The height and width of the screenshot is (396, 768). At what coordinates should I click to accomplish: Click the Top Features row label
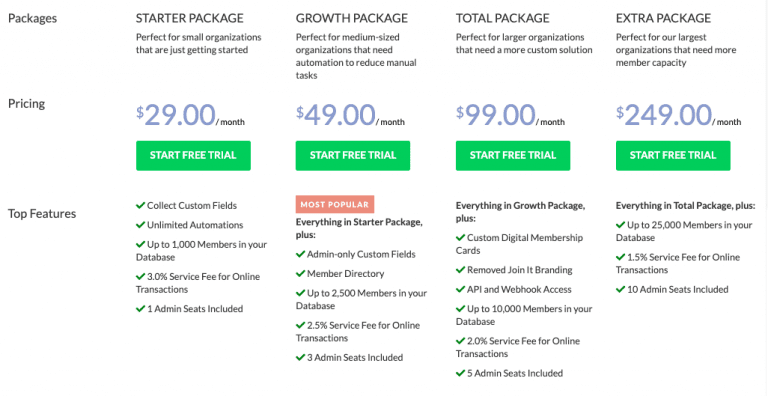pos(42,214)
